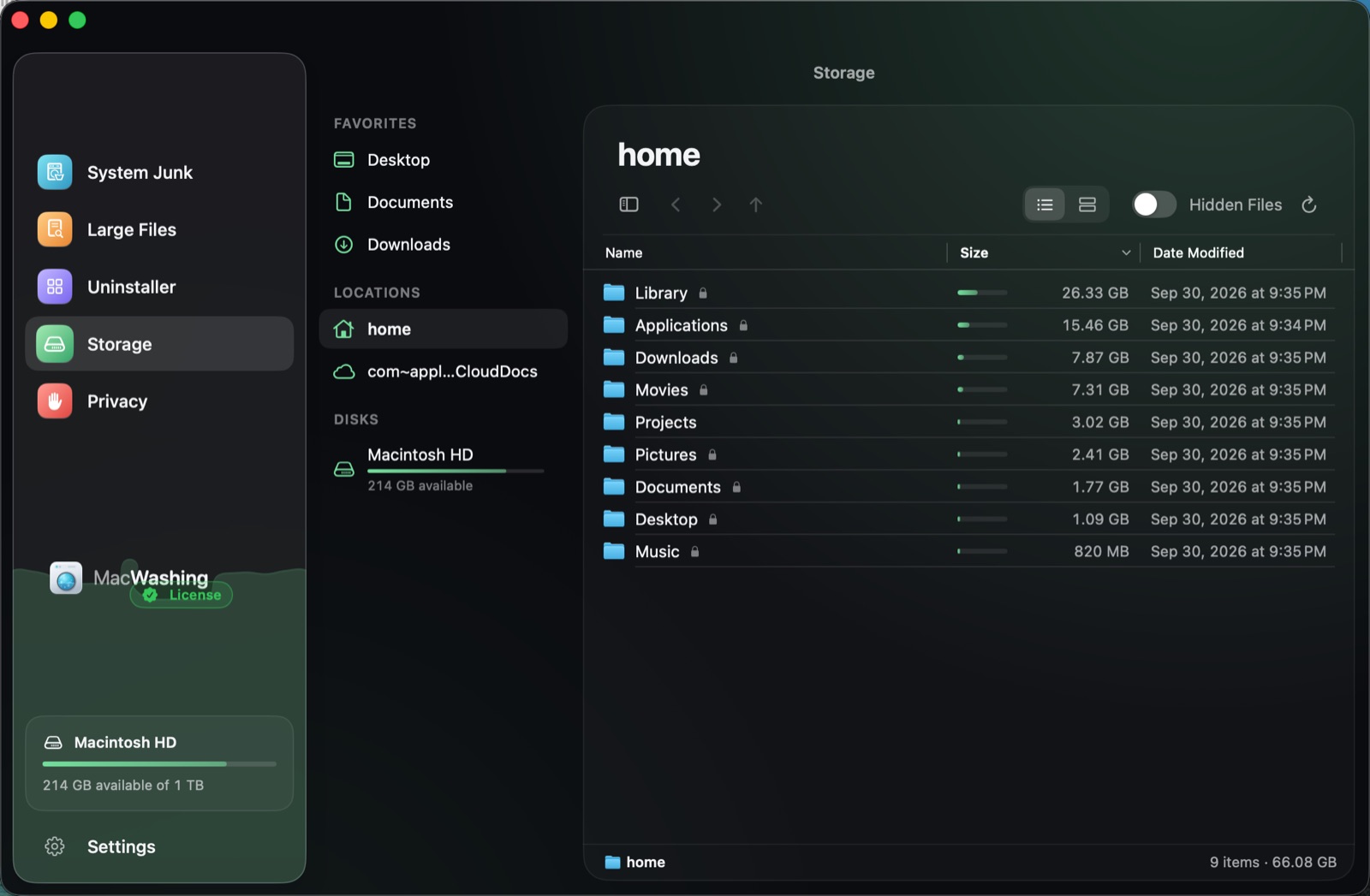Click '214 GB available of 1 TB' text
The height and width of the screenshot is (896, 1370).
pos(123,785)
